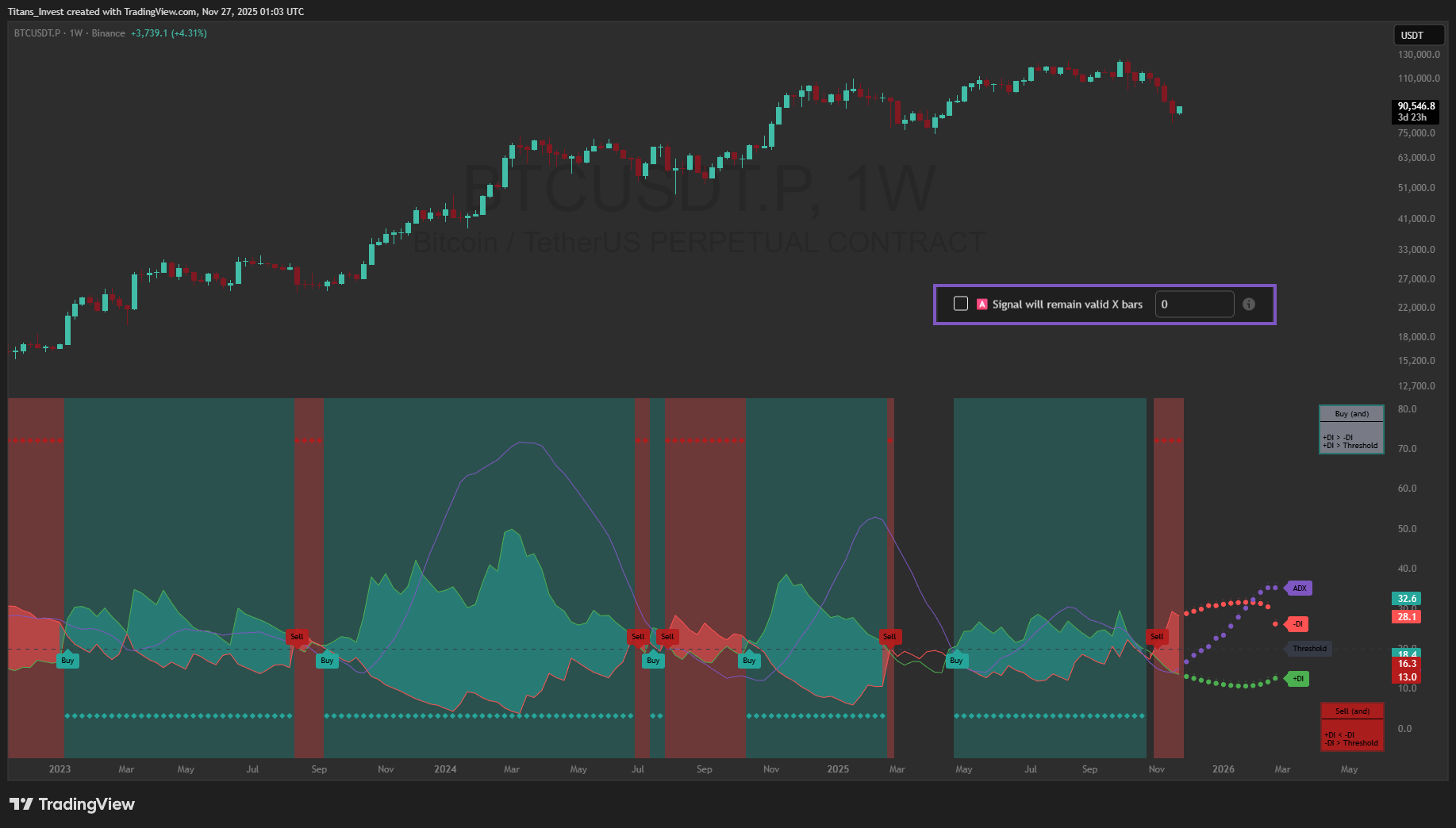Screen dimensions: 1456x828
Task: Click the Sell marker at November 2025
Action: [x=1157, y=636]
